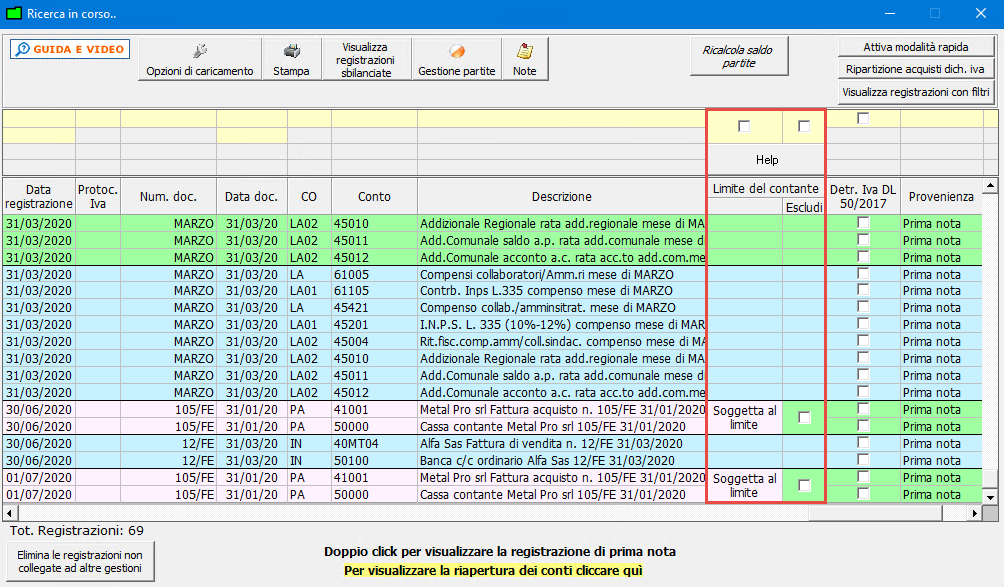Click 'Soggetta al limite' on the 01/07/2020 entry
The image size is (1004, 587).
[744, 486]
